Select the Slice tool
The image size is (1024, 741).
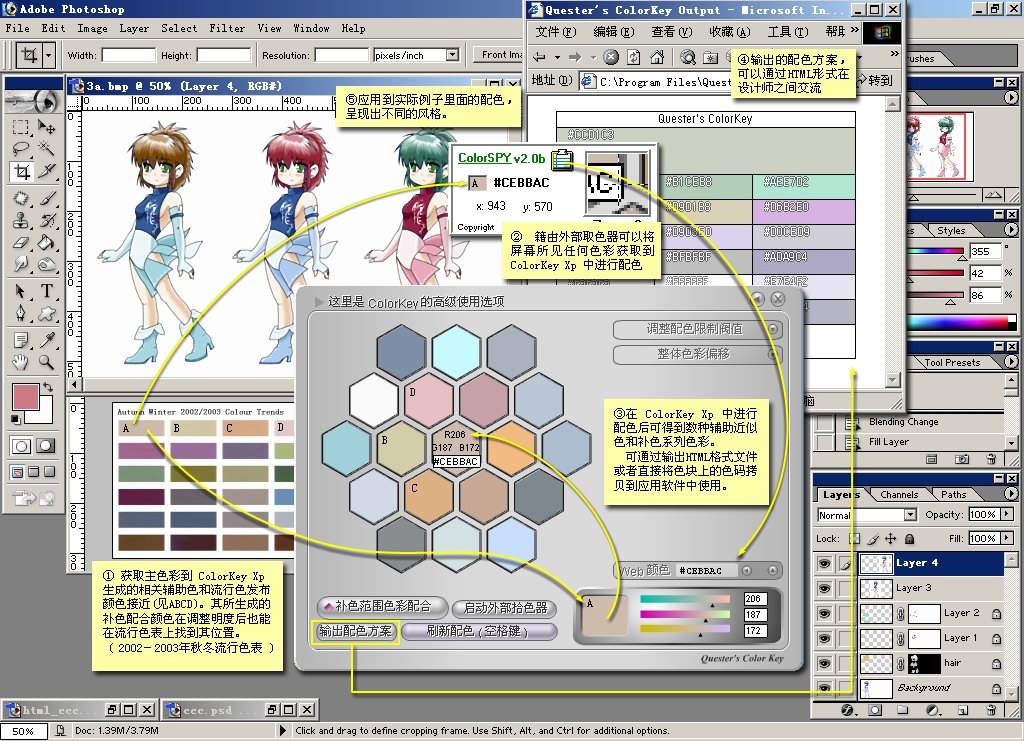[46, 172]
